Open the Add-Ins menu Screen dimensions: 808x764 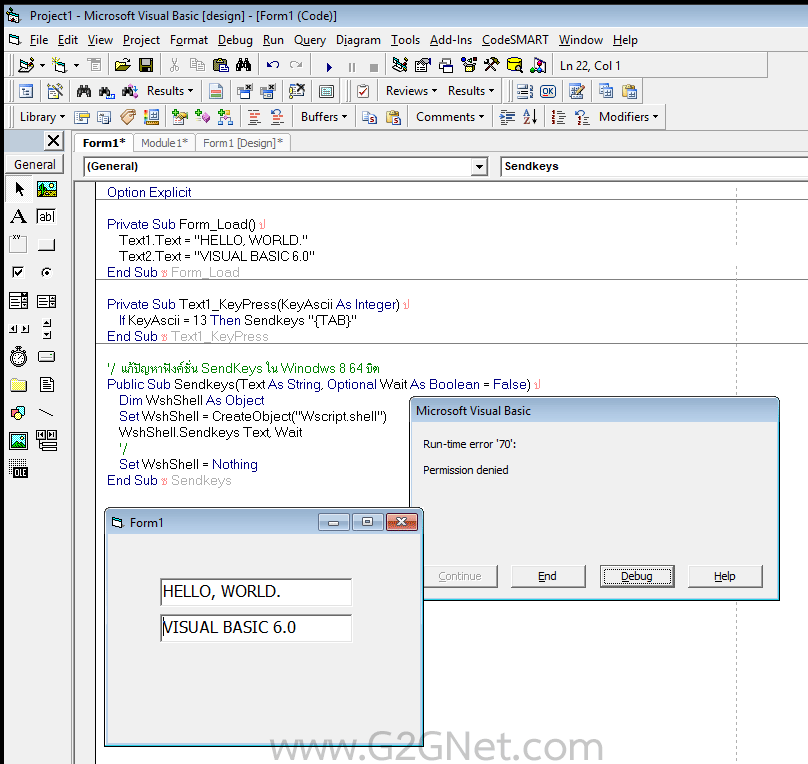pyautogui.click(x=451, y=40)
